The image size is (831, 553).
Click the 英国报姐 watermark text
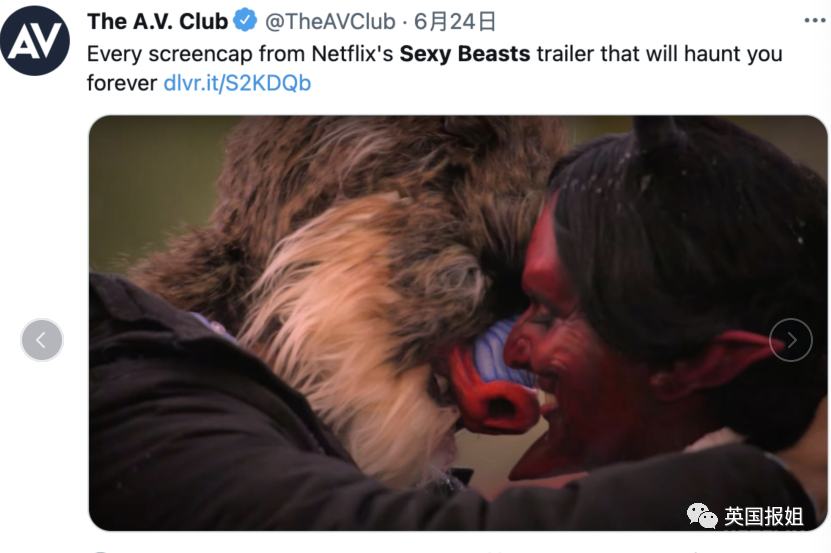[x=763, y=516]
